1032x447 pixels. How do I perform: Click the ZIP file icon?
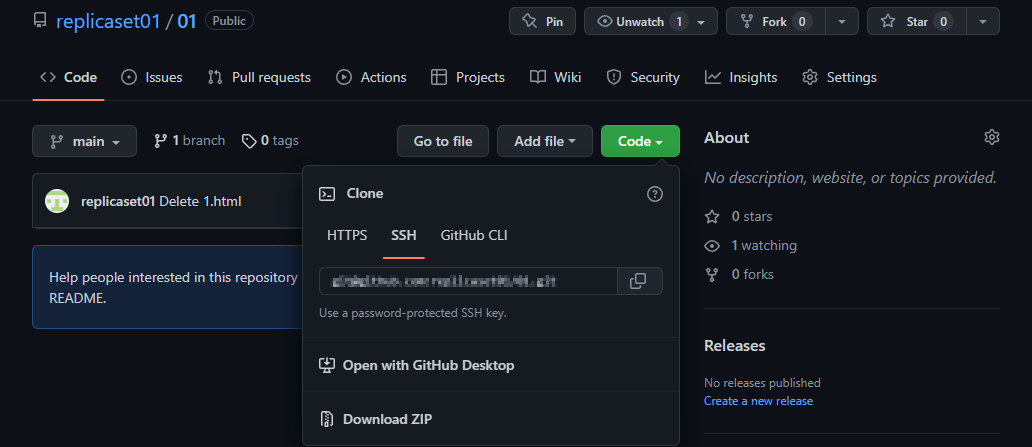pyautogui.click(x=327, y=419)
